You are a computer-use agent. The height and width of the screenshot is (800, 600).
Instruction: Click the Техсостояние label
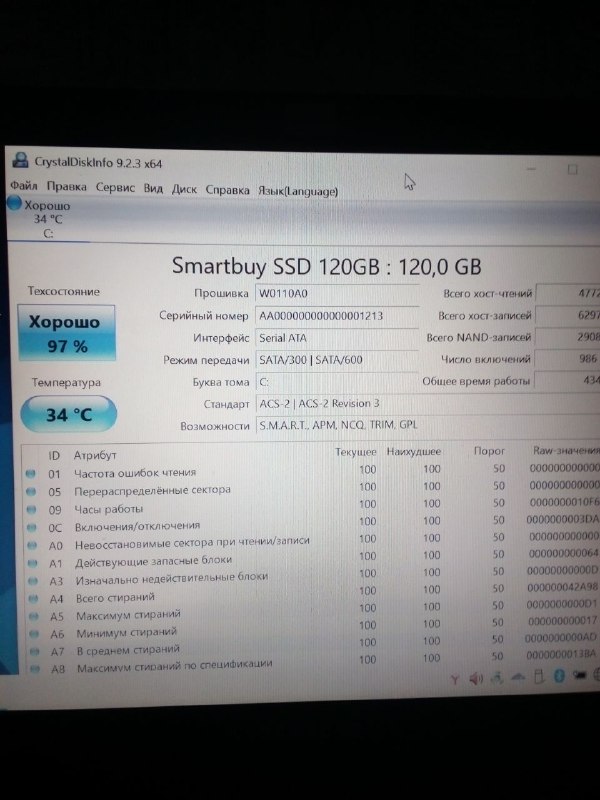click(x=64, y=291)
